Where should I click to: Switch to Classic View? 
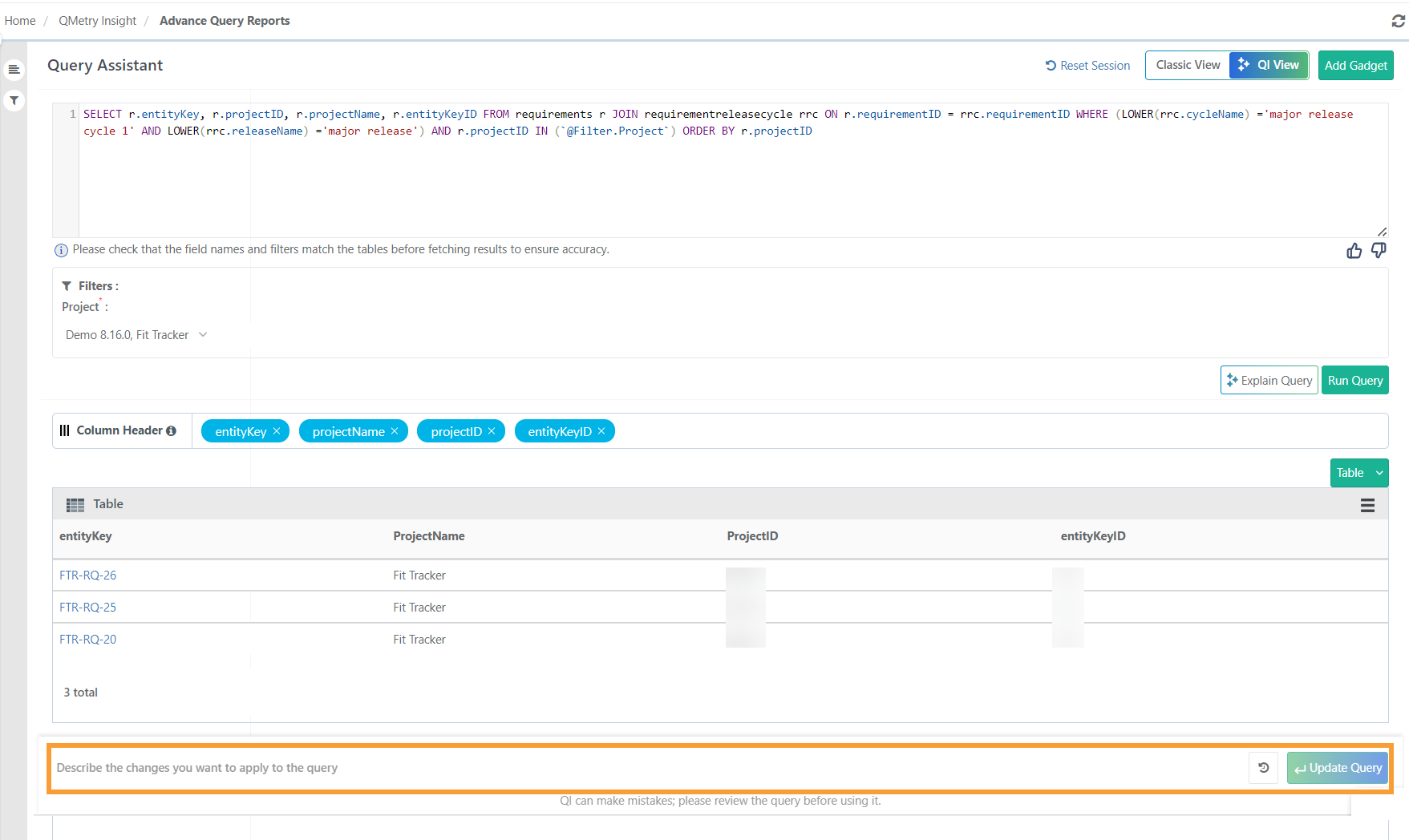[1187, 65]
